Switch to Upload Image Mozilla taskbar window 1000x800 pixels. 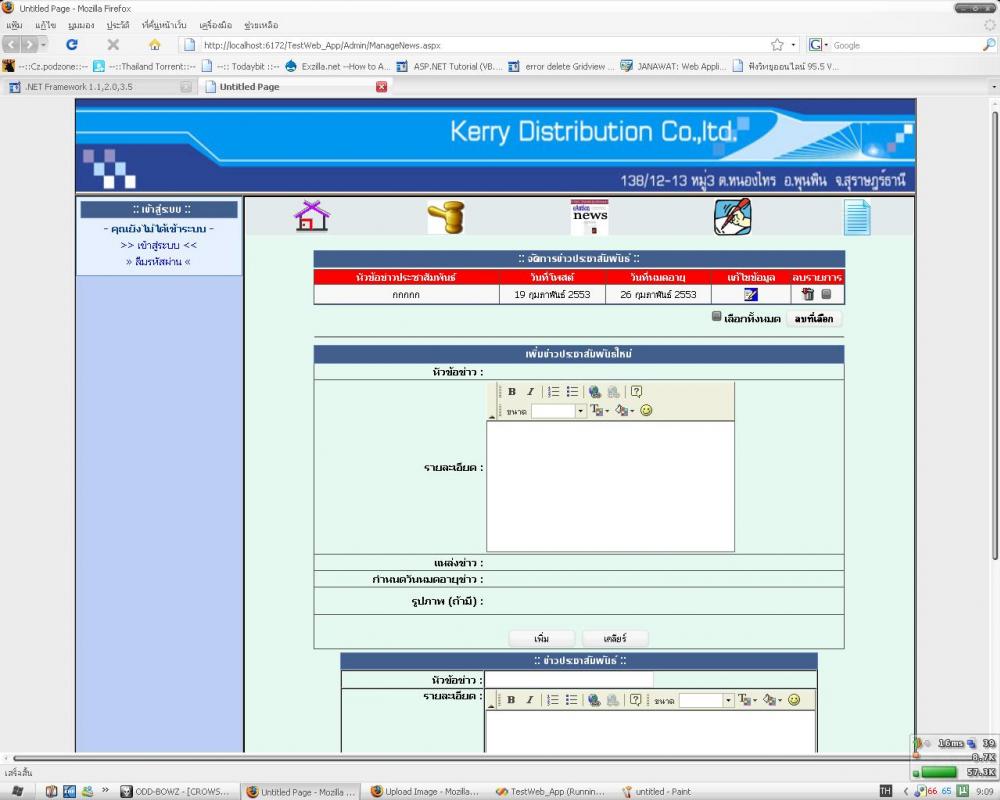(425, 791)
